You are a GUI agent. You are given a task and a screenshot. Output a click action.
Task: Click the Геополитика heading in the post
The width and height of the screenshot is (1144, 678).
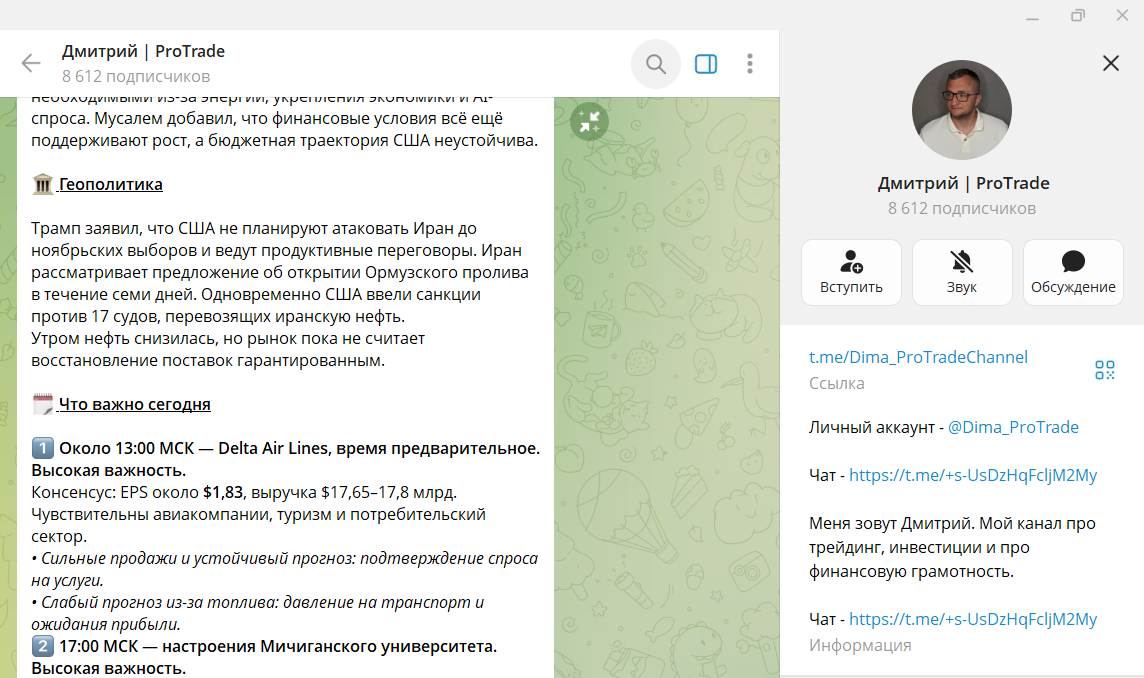(x=110, y=185)
